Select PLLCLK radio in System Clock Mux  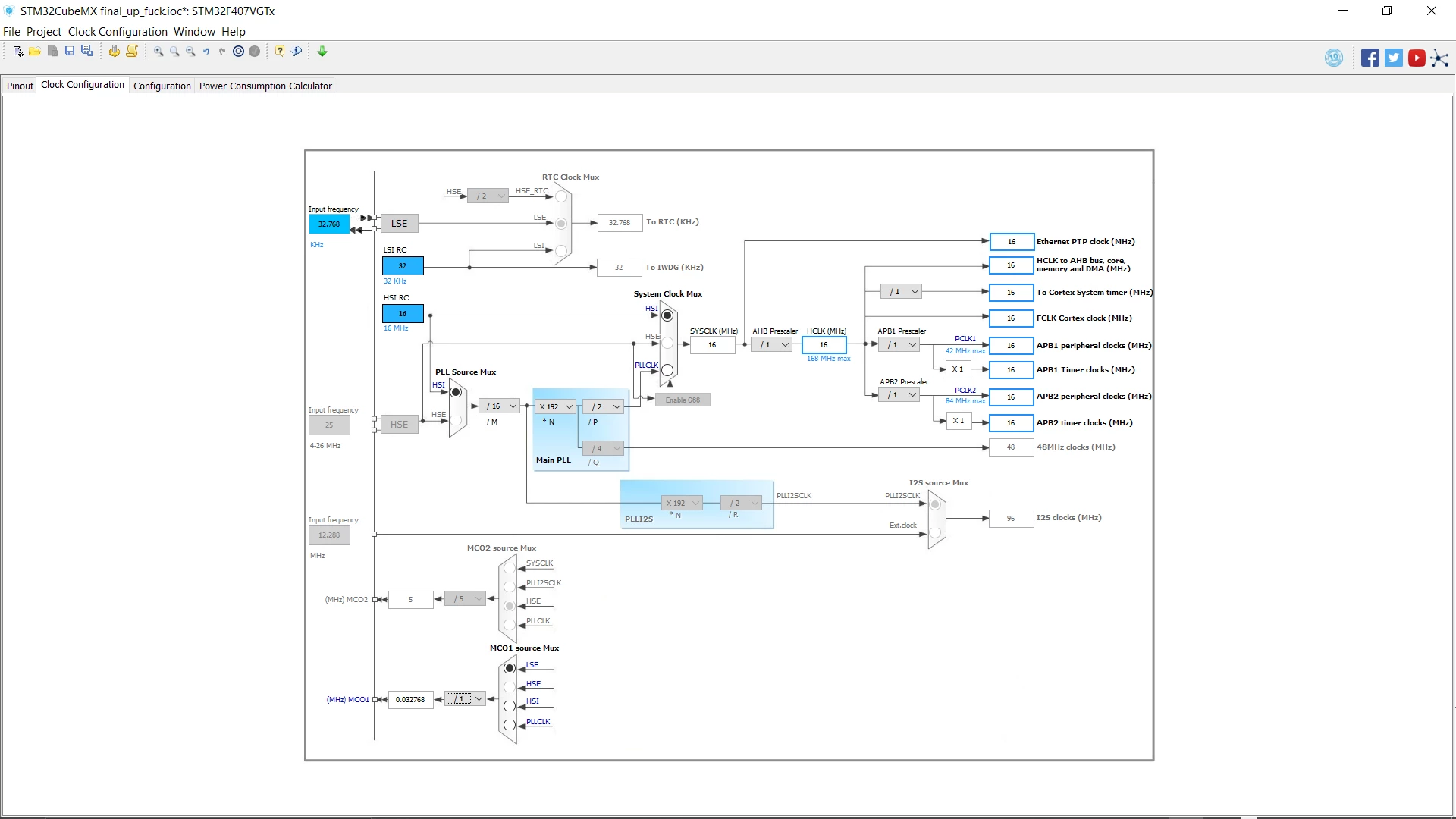click(667, 370)
